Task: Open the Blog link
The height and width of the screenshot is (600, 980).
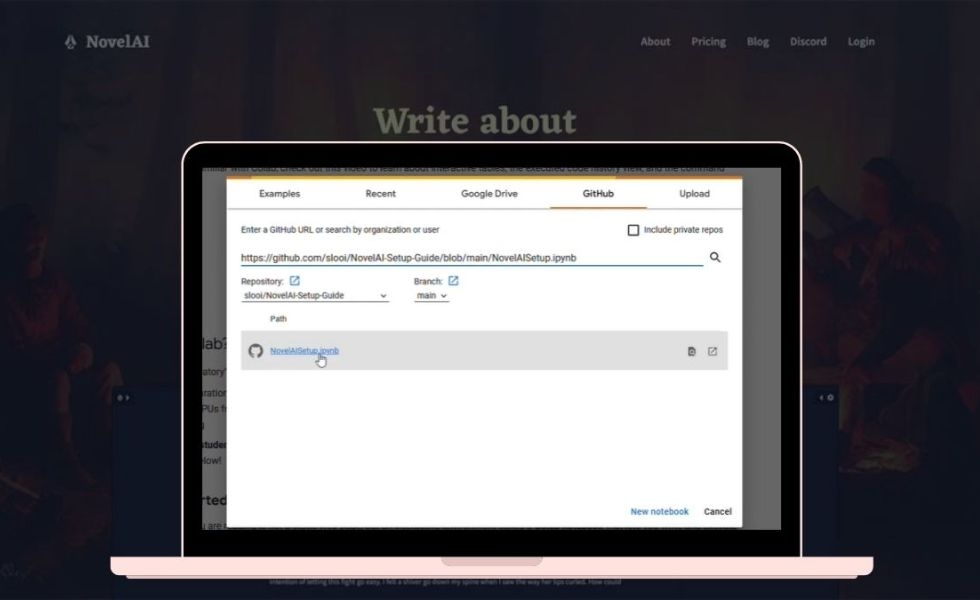Action: coord(758,42)
